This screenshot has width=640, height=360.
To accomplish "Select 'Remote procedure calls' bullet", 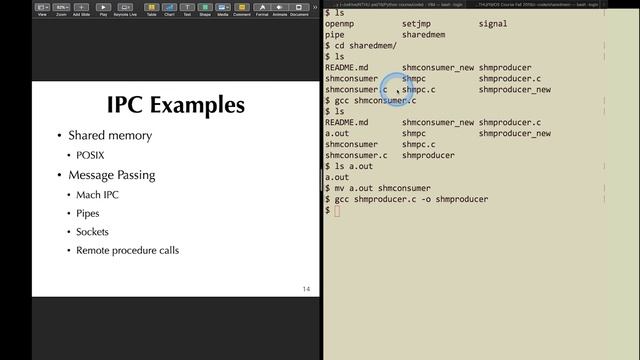I will click(127, 251).
